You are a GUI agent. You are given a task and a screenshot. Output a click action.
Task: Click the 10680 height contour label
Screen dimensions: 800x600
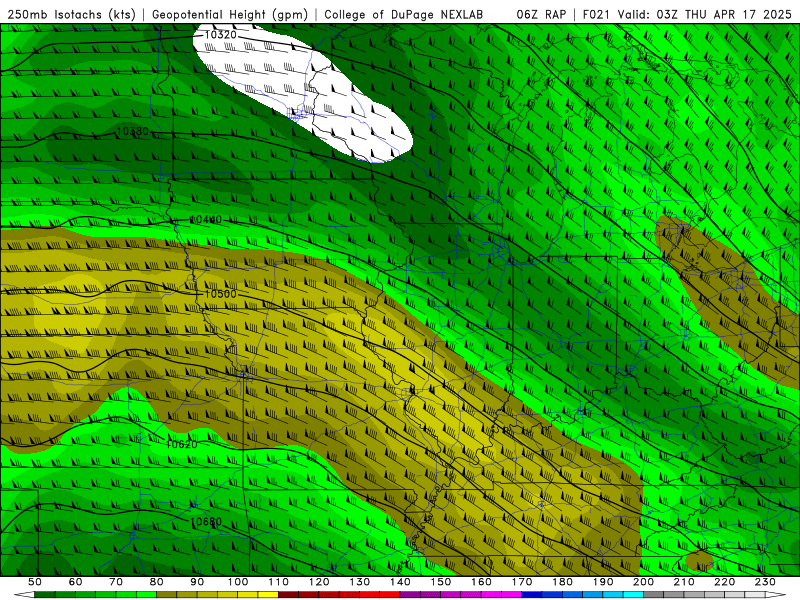(206, 522)
